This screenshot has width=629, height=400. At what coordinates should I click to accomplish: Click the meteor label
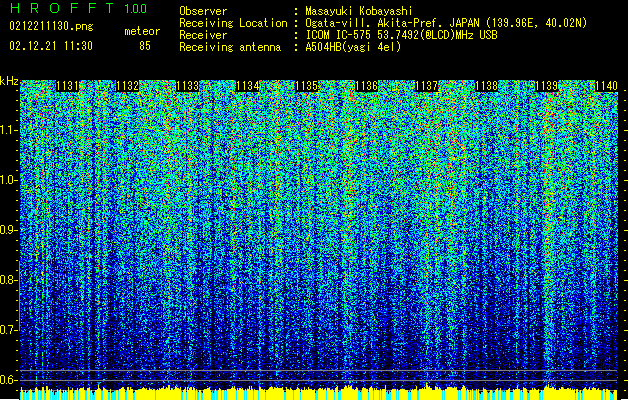pyautogui.click(x=142, y=31)
